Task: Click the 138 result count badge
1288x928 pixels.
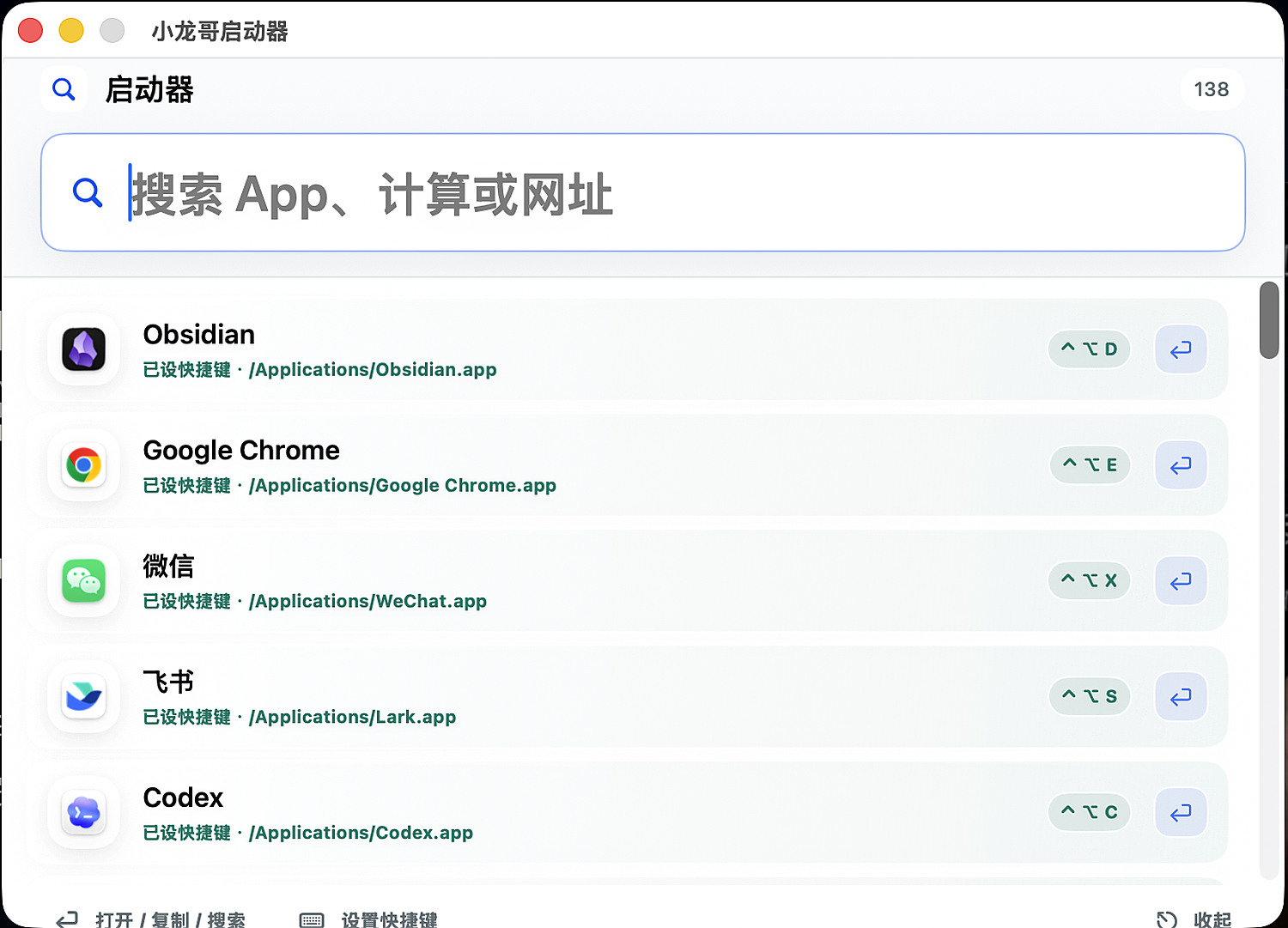Action: click(1212, 89)
